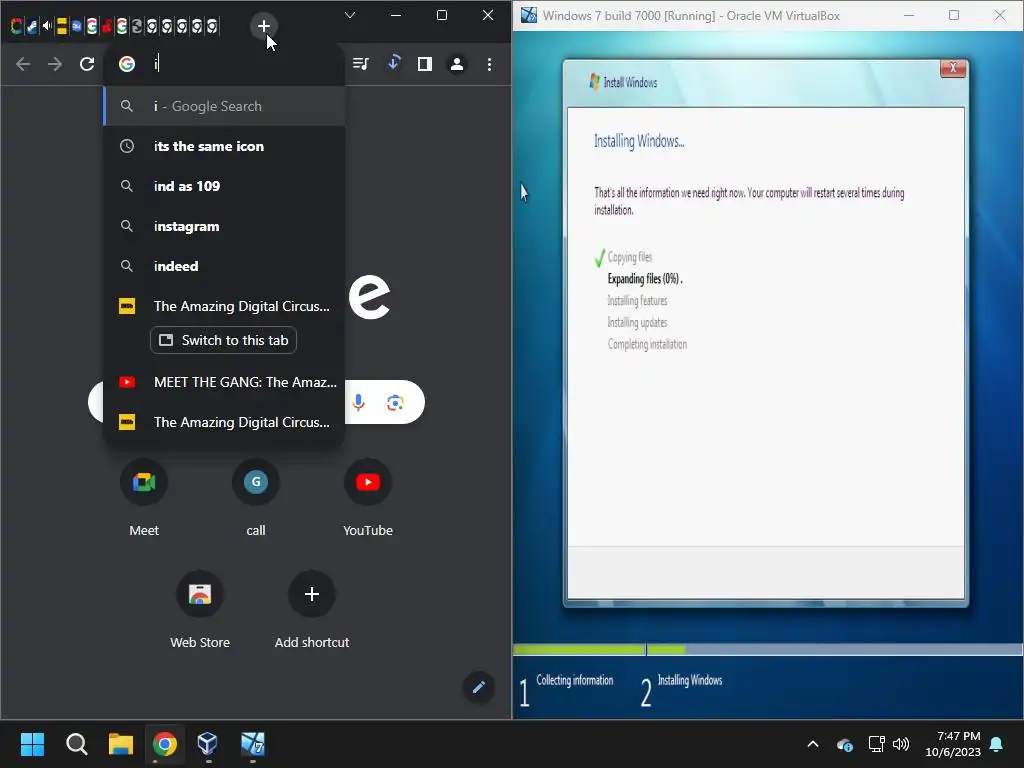Select the last 'The Amazing Digital Circus' suggestion

tap(224, 422)
